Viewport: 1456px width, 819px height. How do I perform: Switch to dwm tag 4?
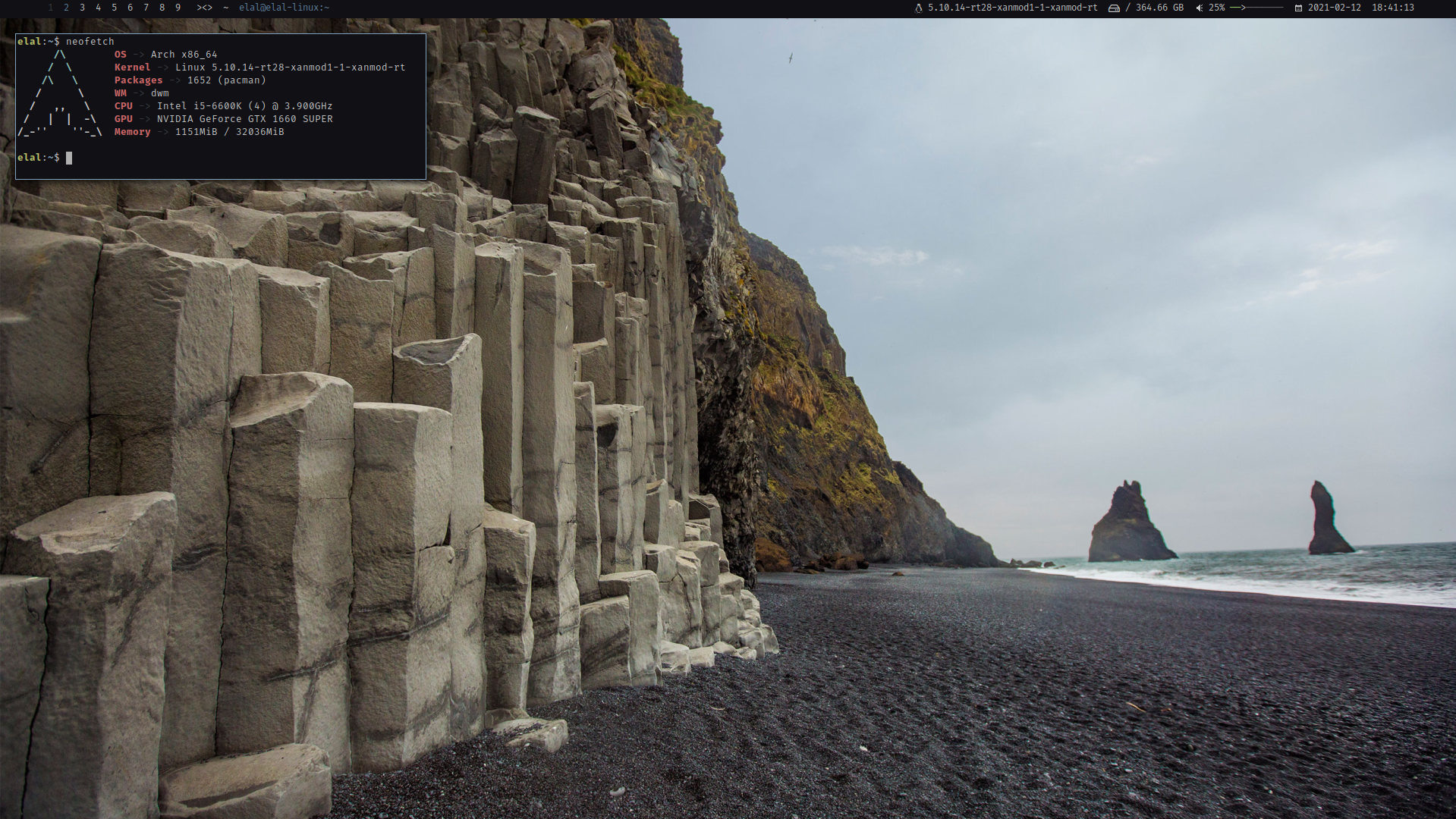[98, 8]
